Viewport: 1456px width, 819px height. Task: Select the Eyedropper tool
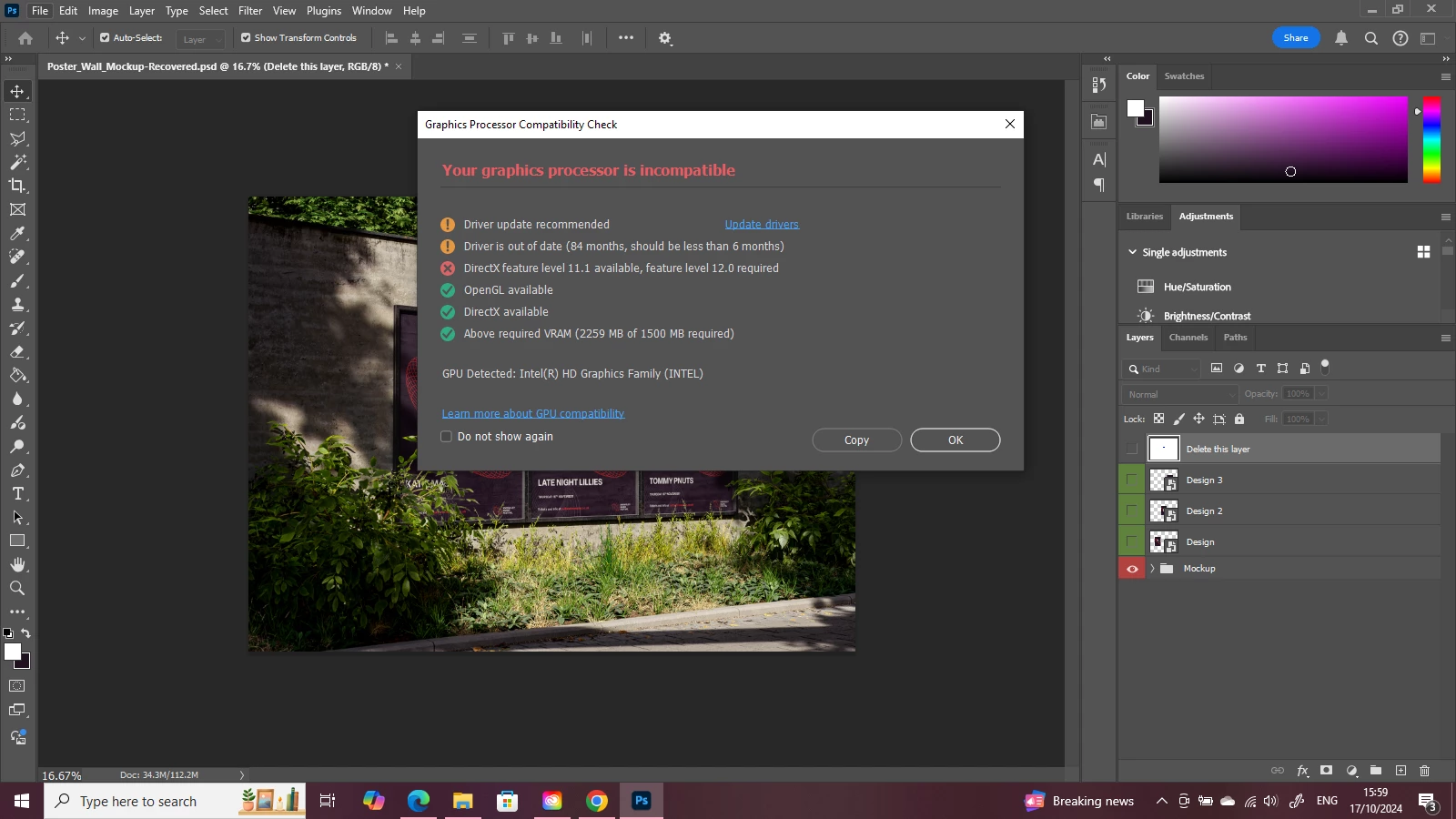coord(17,233)
